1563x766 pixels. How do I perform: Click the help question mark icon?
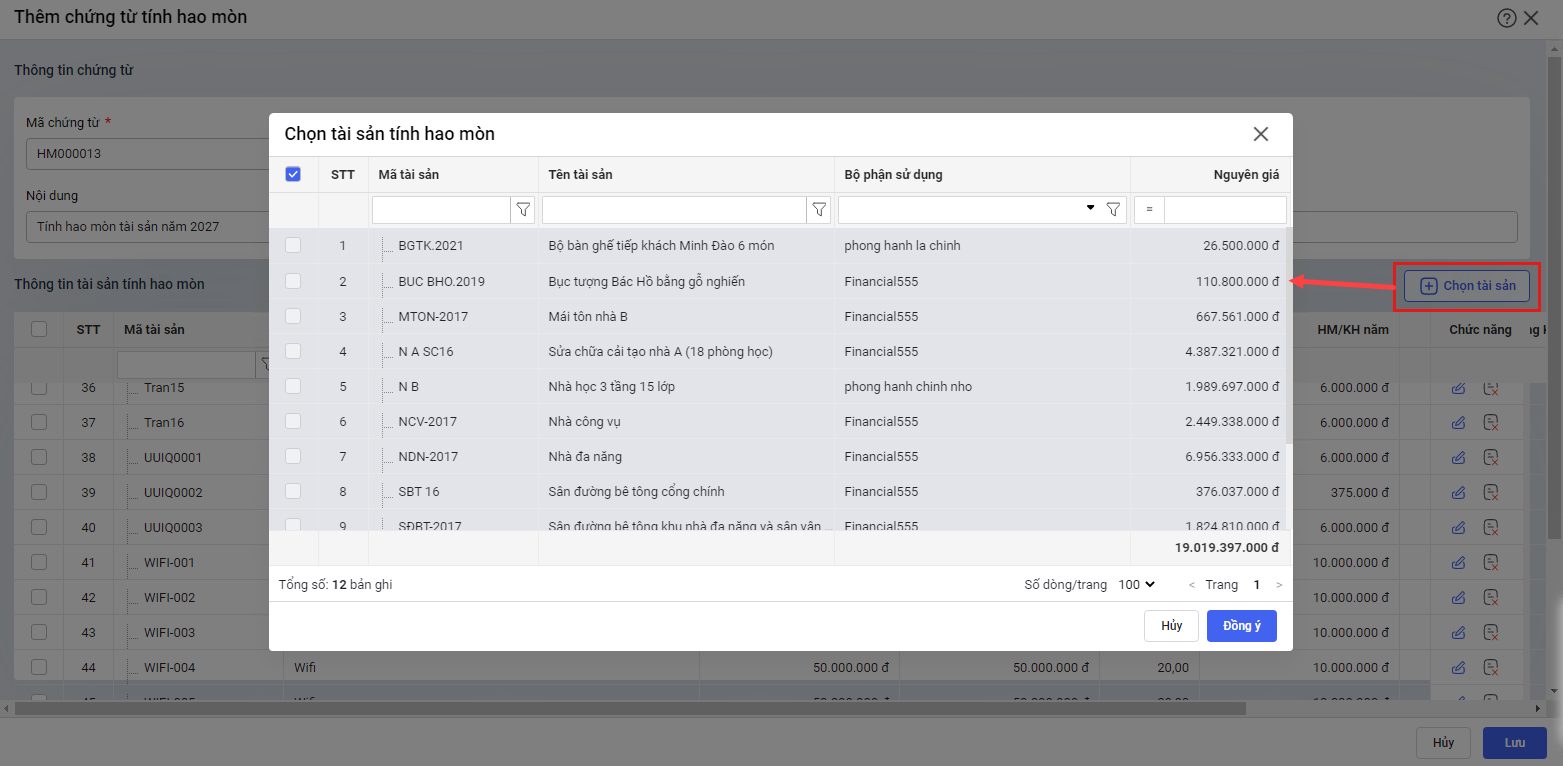pos(1506,18)
